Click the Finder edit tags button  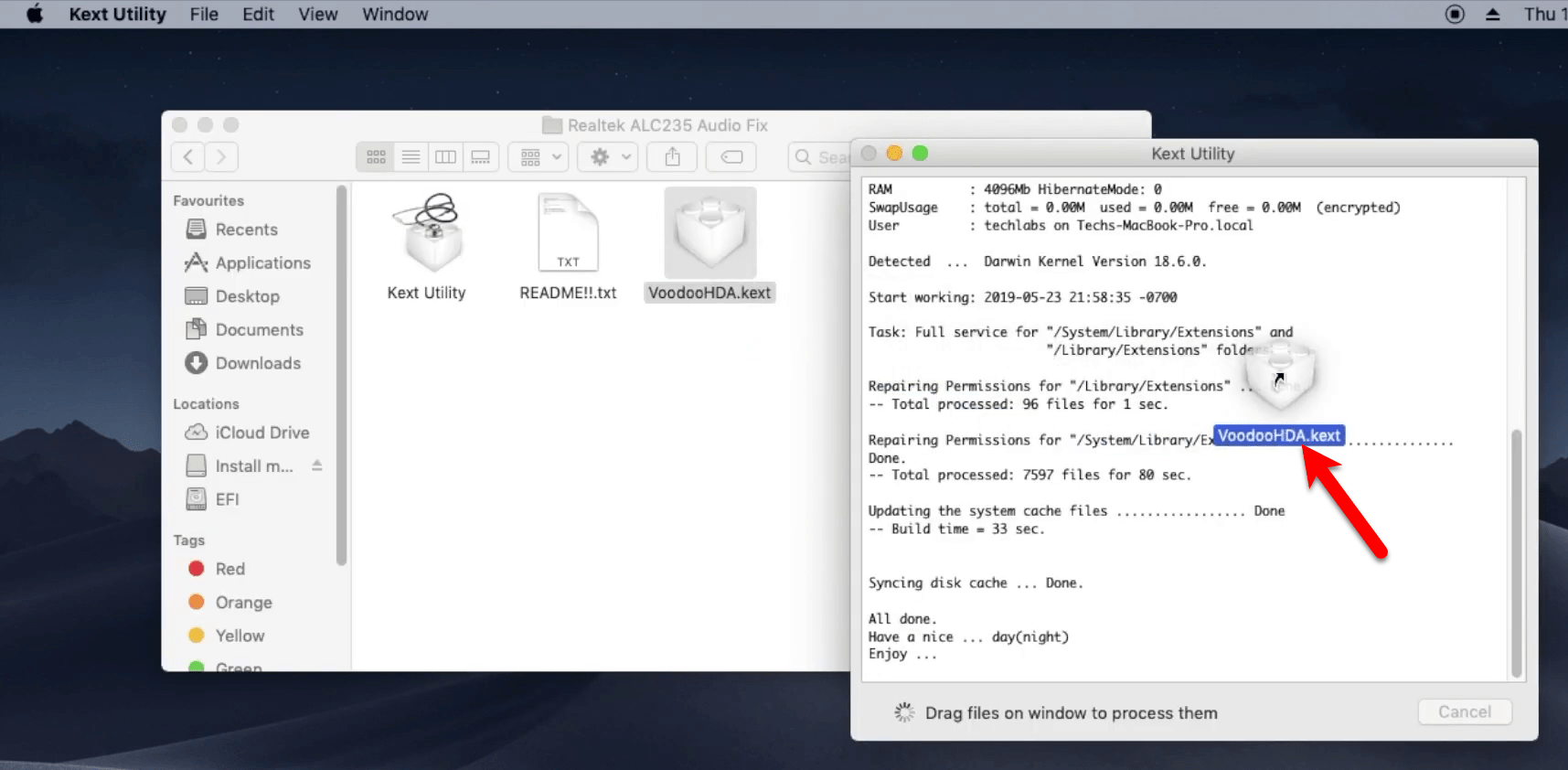coord(731,156)
